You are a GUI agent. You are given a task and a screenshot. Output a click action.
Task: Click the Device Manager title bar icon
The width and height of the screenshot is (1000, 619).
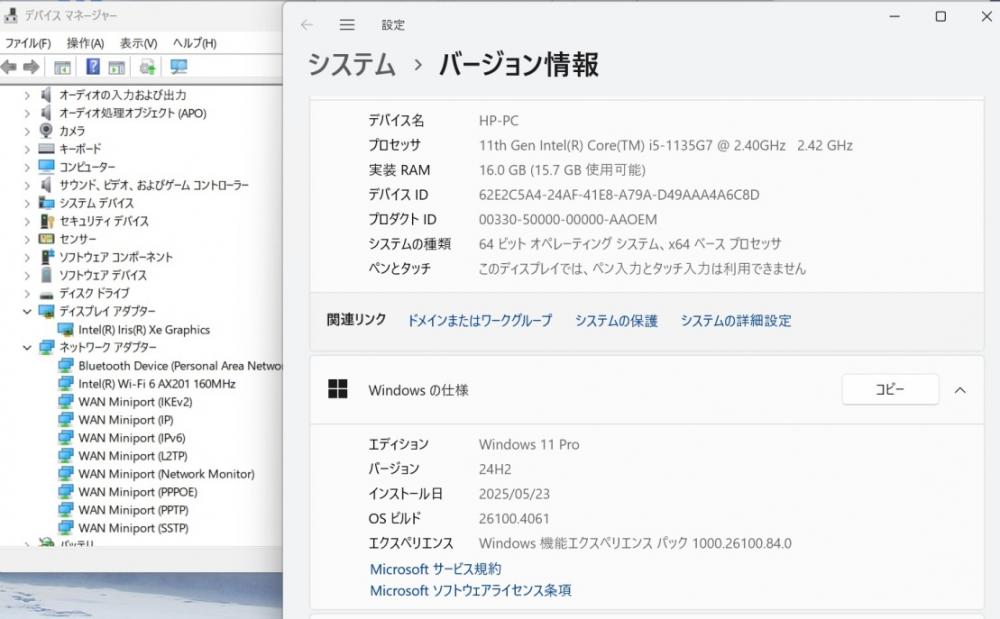11,15
